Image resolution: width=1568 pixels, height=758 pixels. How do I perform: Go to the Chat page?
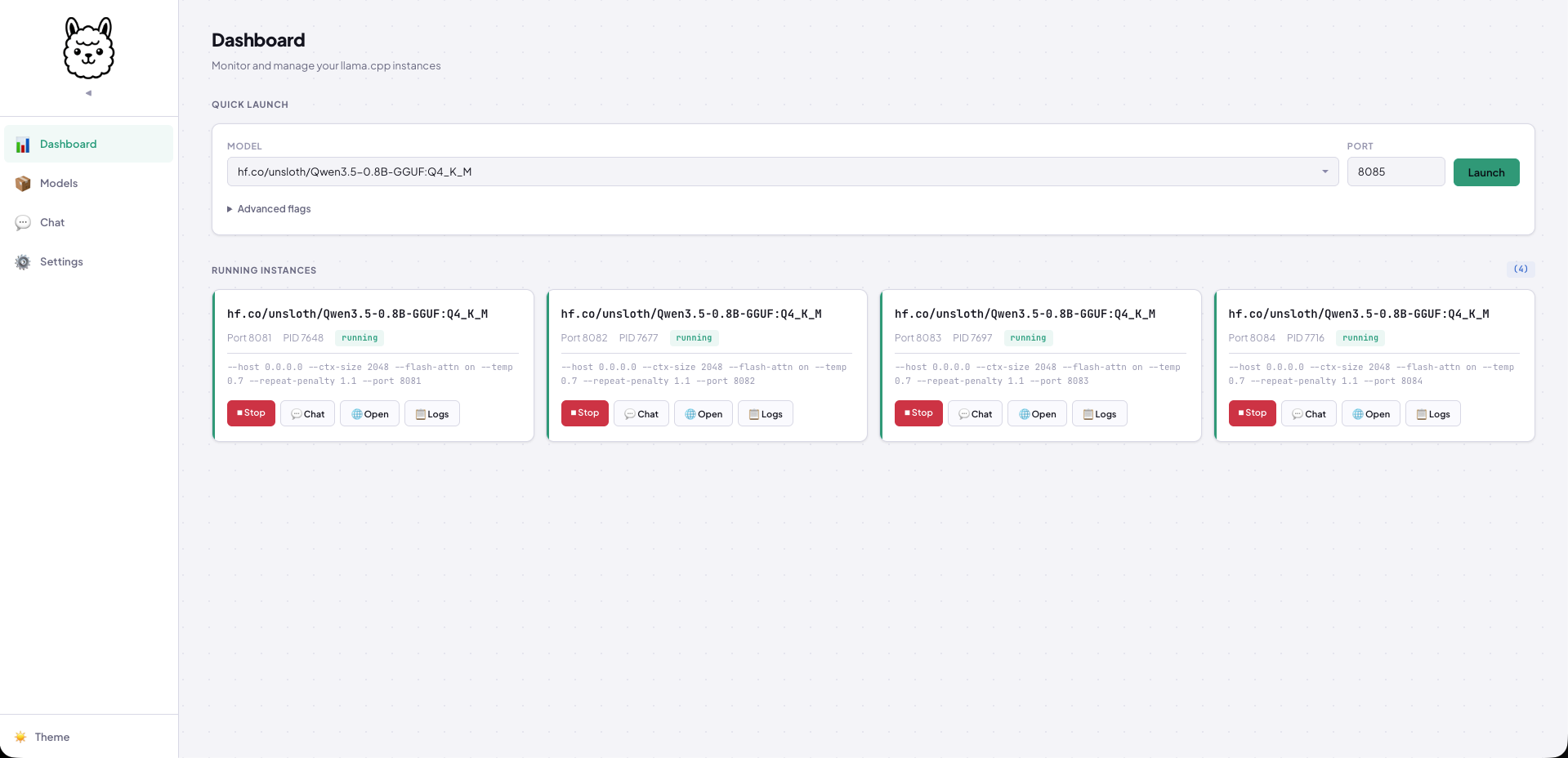(x=88, y=222)
